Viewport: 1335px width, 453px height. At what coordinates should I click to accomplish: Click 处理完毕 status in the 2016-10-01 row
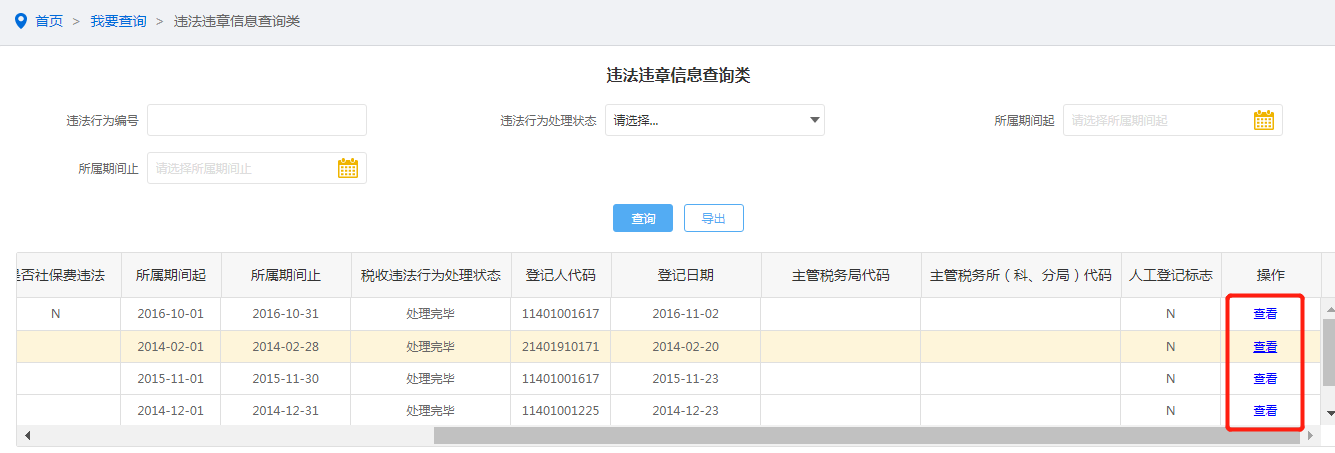tap(431, 314)
